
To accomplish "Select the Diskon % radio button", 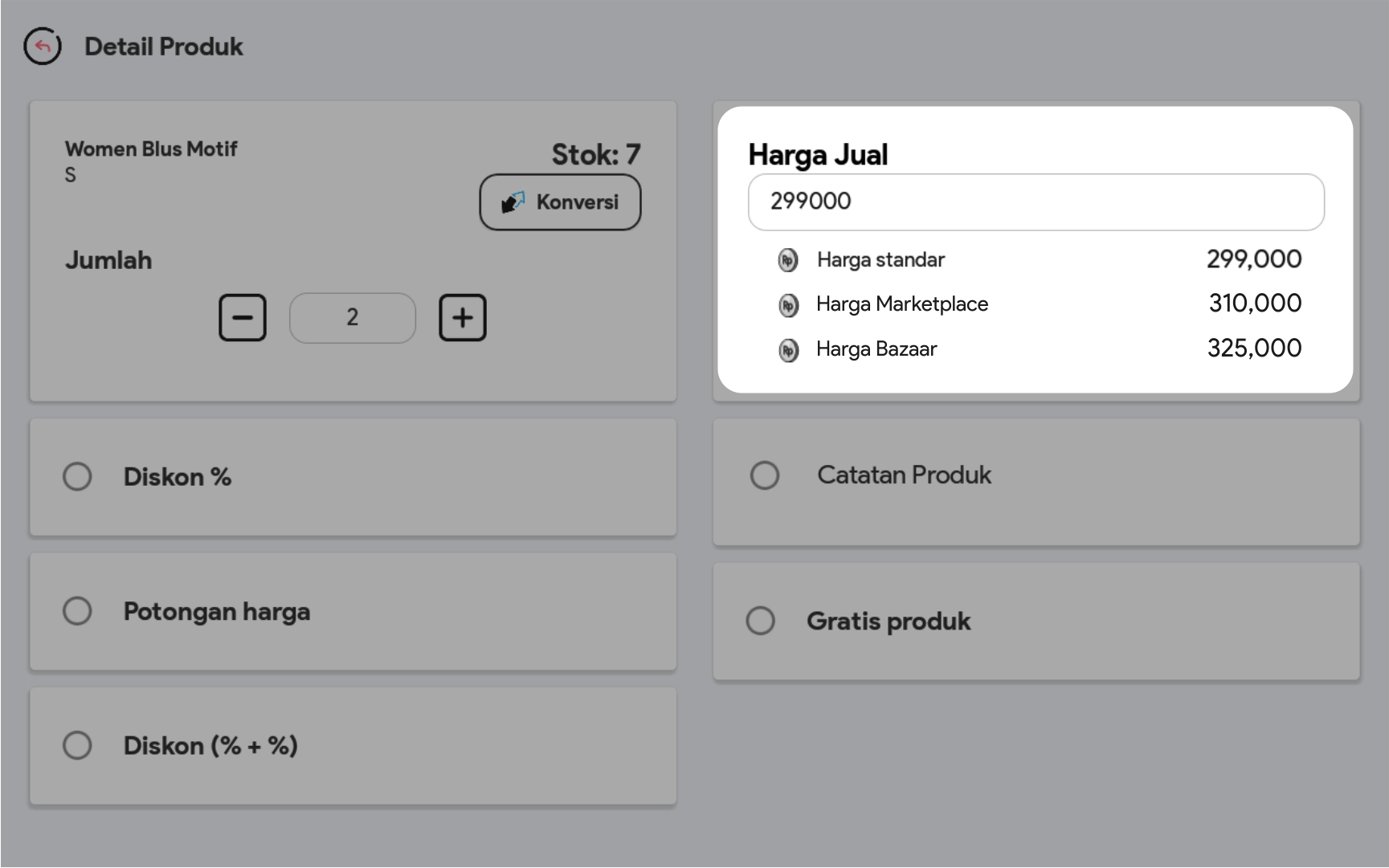I will click(77, 477).
